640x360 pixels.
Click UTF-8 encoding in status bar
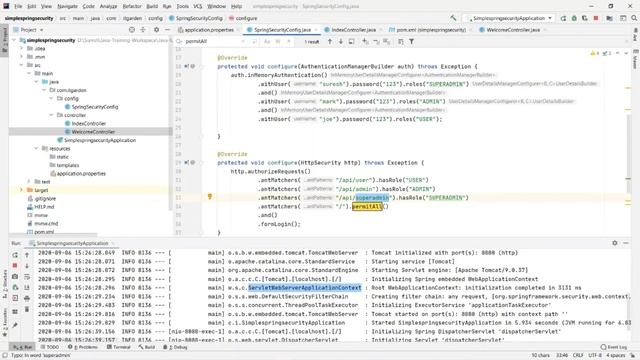(595, 355)
